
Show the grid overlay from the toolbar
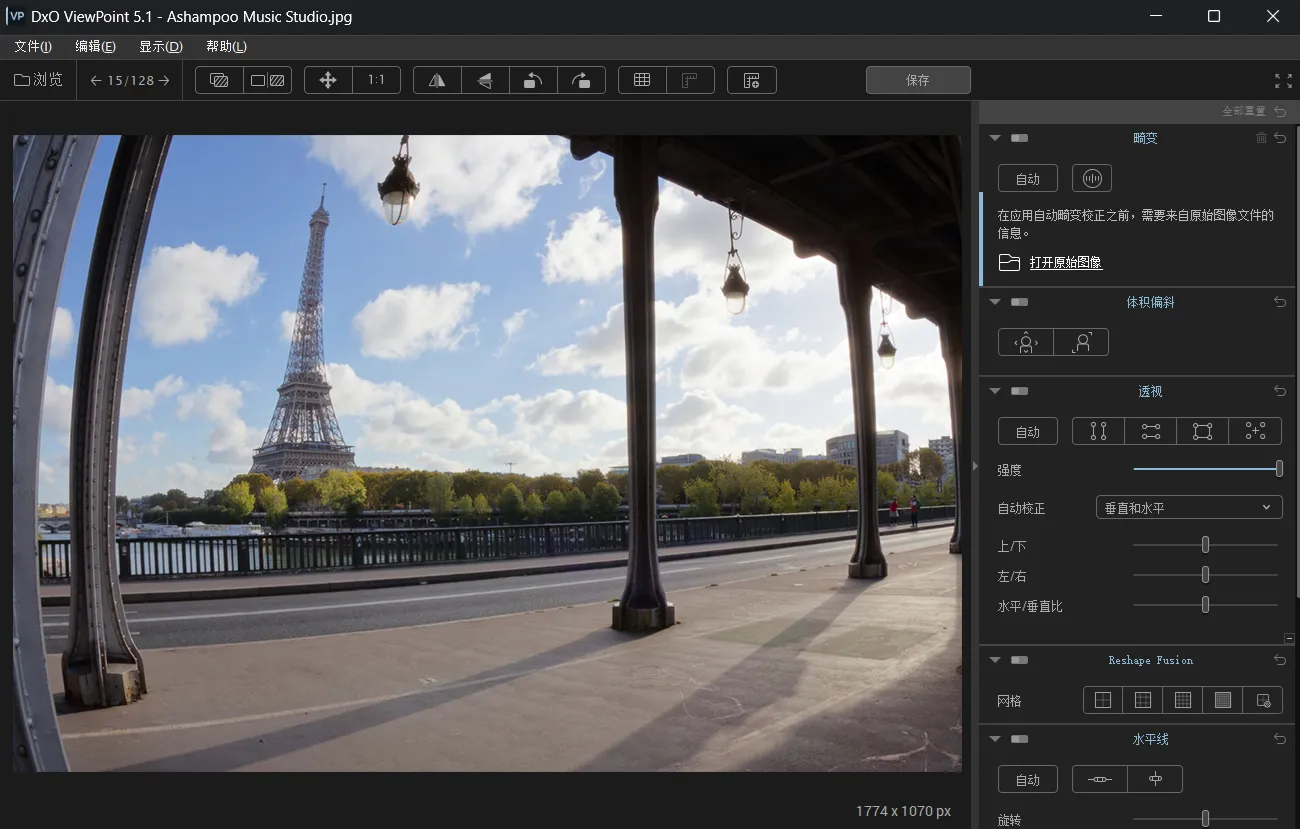pyautogui.click(x=642, y=80)
